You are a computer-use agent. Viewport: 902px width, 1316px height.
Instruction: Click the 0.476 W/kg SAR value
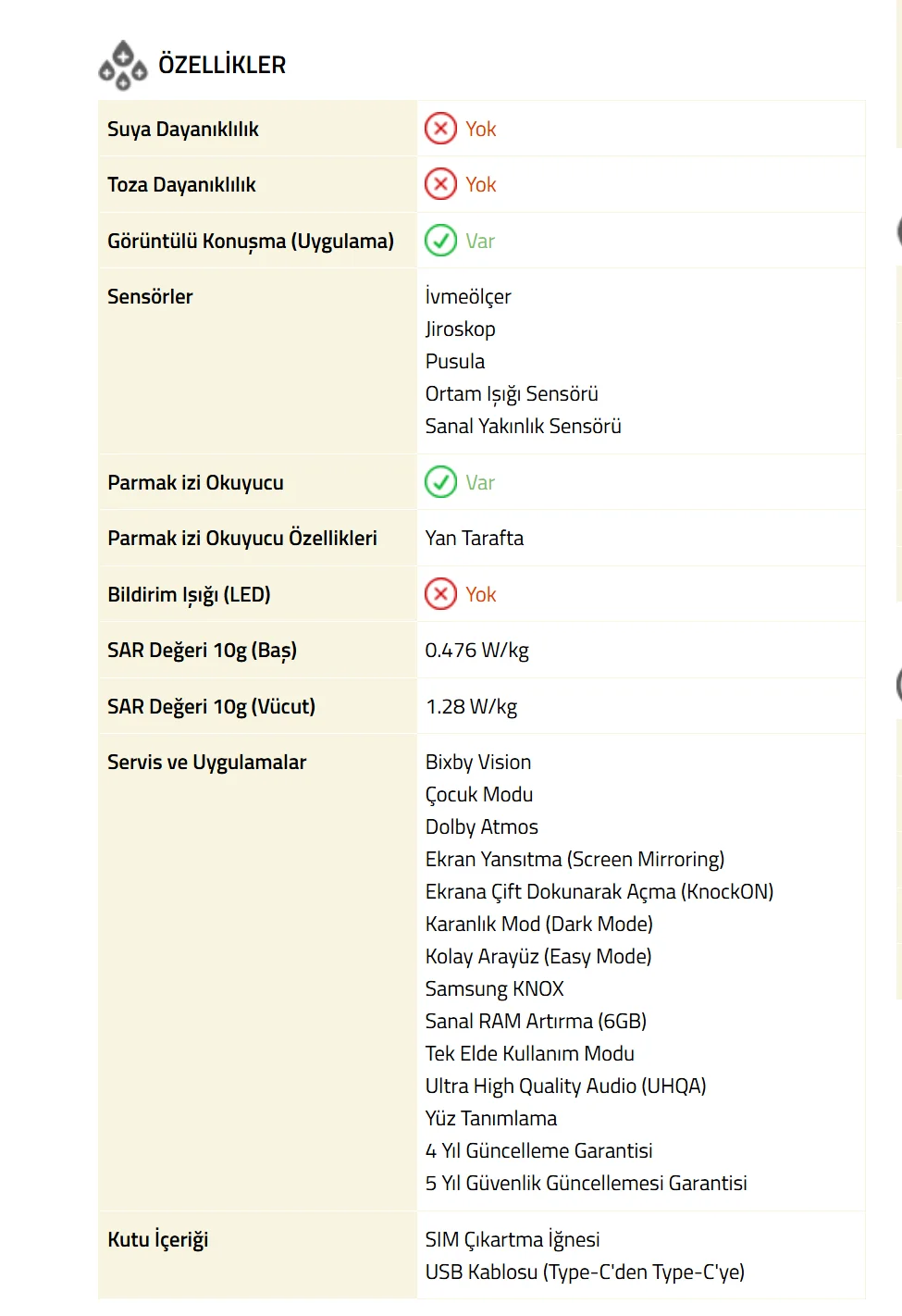(476, 651)
